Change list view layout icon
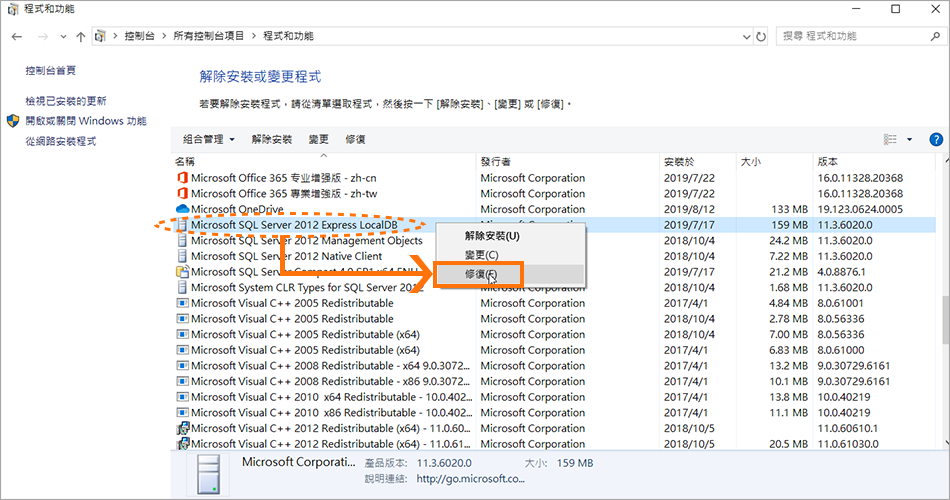Image resolution: width=950 pixels, height=500 pixels. (x=890, y=139)
